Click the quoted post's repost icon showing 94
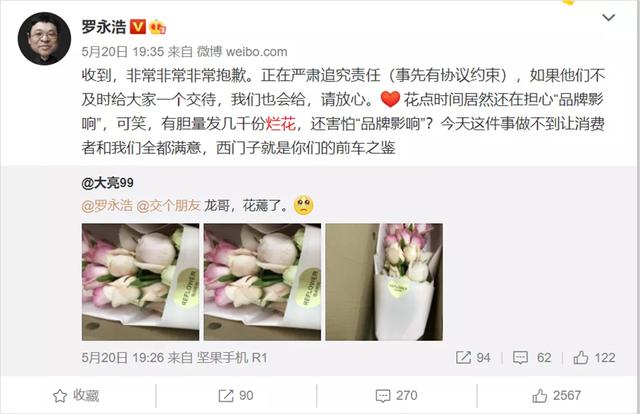Viewport: 640px width, 414px height. 463,358
